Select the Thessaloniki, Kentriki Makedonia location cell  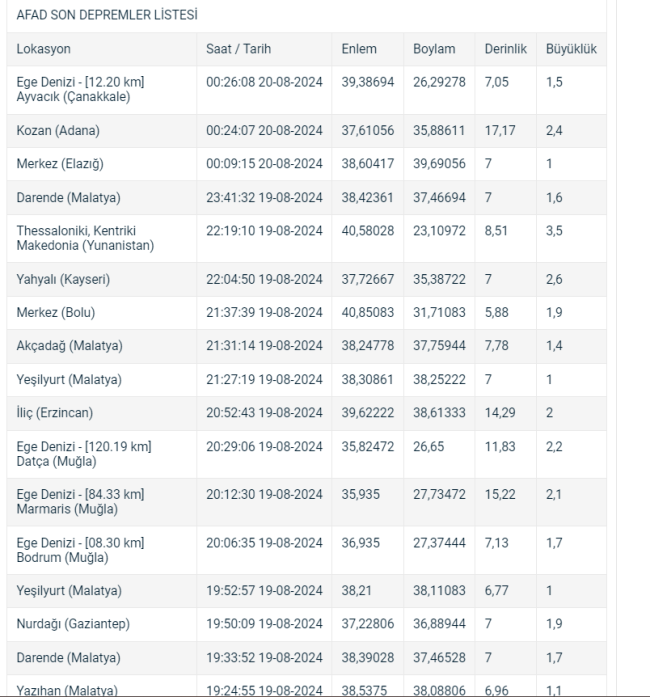pos(102,238)
